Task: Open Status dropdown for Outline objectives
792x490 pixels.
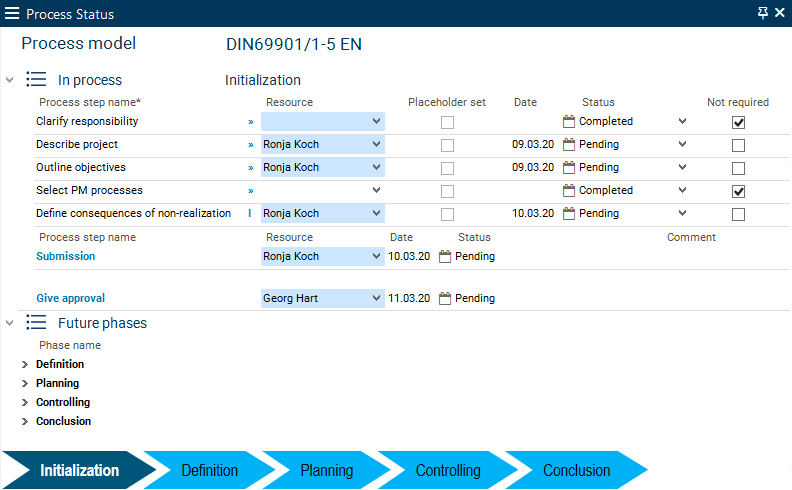Action: [x=682, y=167]
